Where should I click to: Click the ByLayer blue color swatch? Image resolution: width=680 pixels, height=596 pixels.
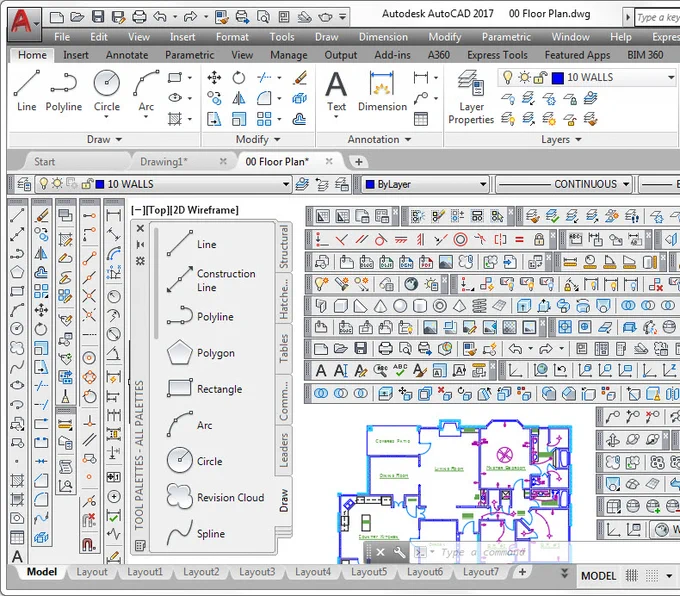(x=370, y=184)
